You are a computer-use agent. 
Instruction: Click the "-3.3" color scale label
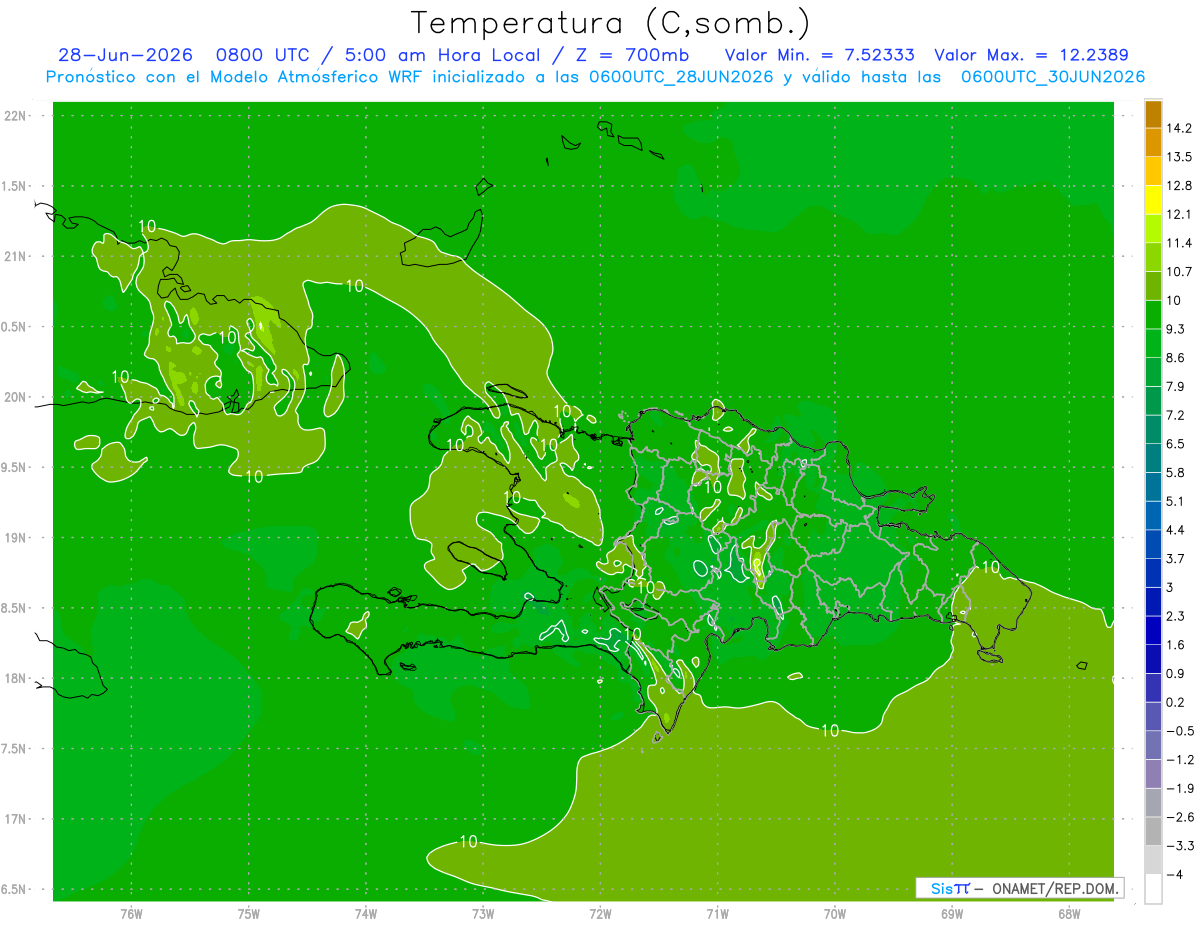pyautogui.click(x=1179, y=846)
